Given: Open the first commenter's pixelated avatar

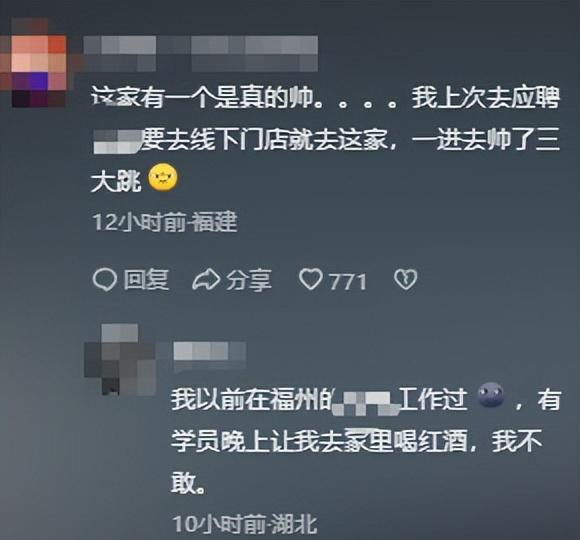Looking at the screenshot, I should (x=38, y=65).
